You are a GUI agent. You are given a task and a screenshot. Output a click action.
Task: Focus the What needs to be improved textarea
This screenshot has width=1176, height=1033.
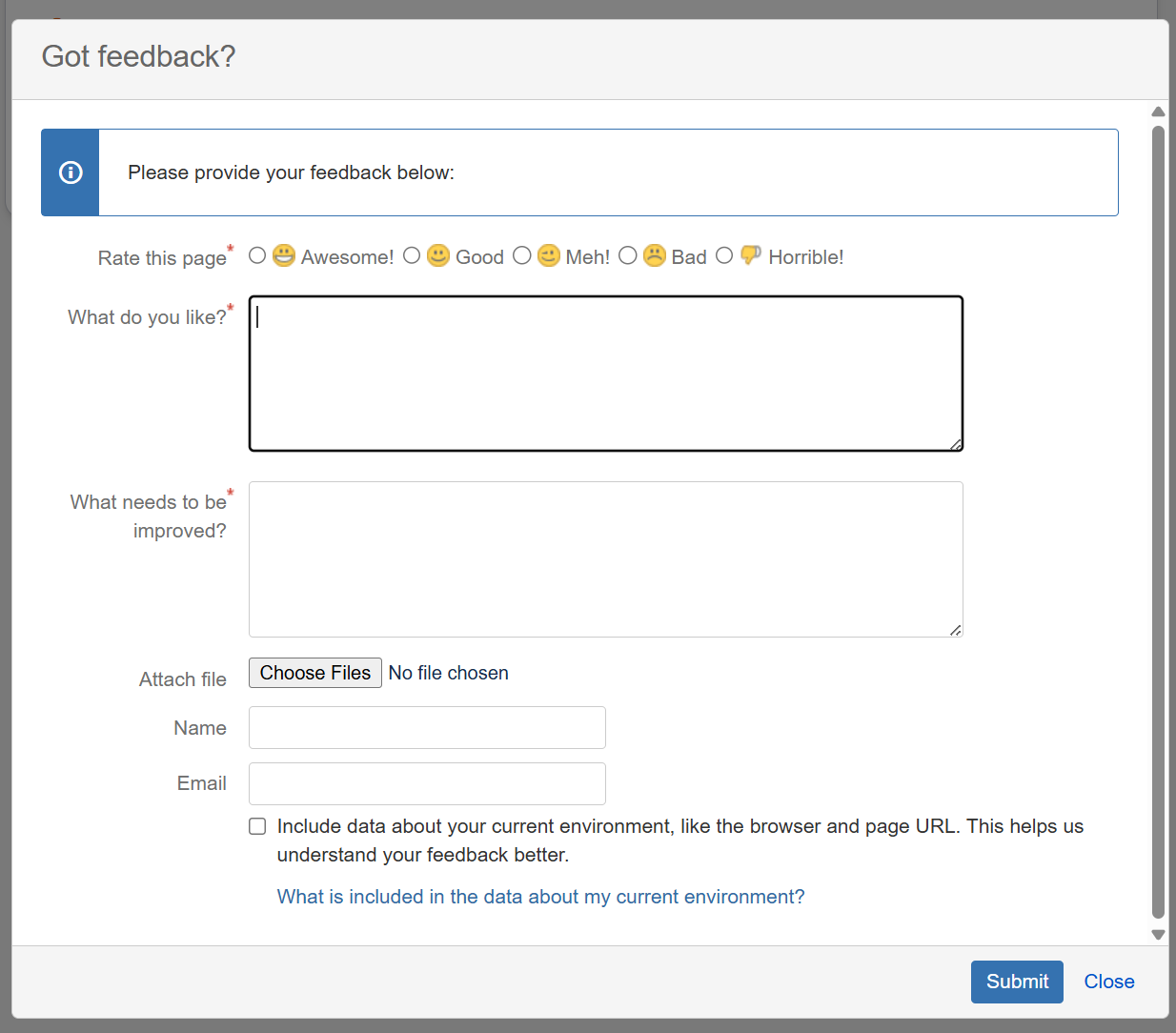coord(605,559)
